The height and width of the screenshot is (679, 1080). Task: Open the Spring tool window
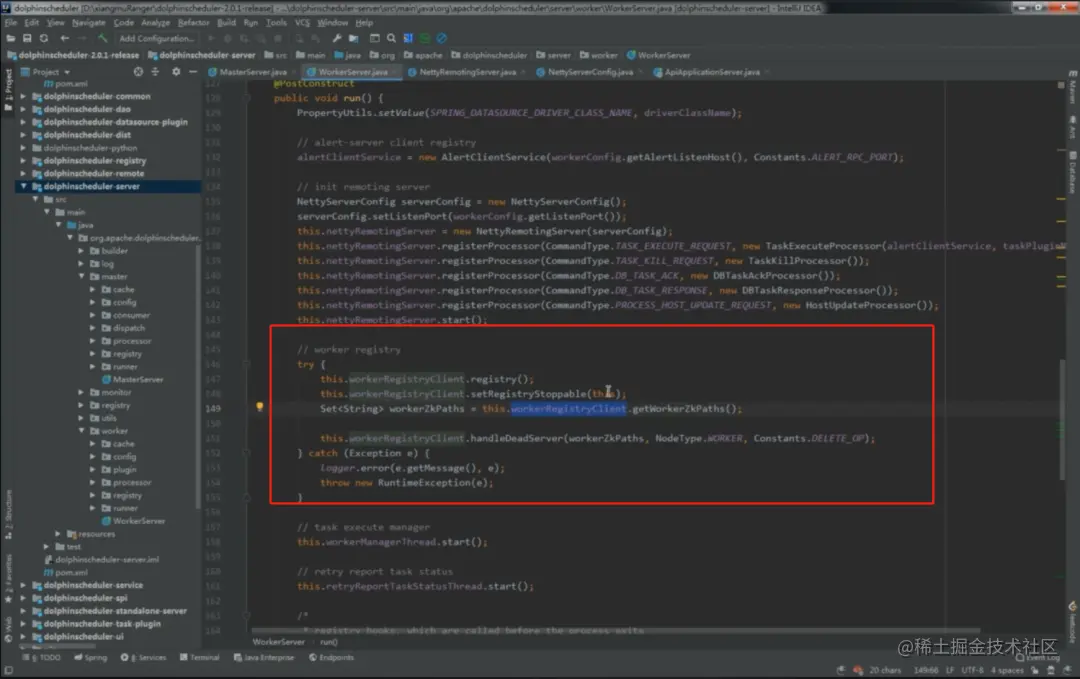(90, 658)
